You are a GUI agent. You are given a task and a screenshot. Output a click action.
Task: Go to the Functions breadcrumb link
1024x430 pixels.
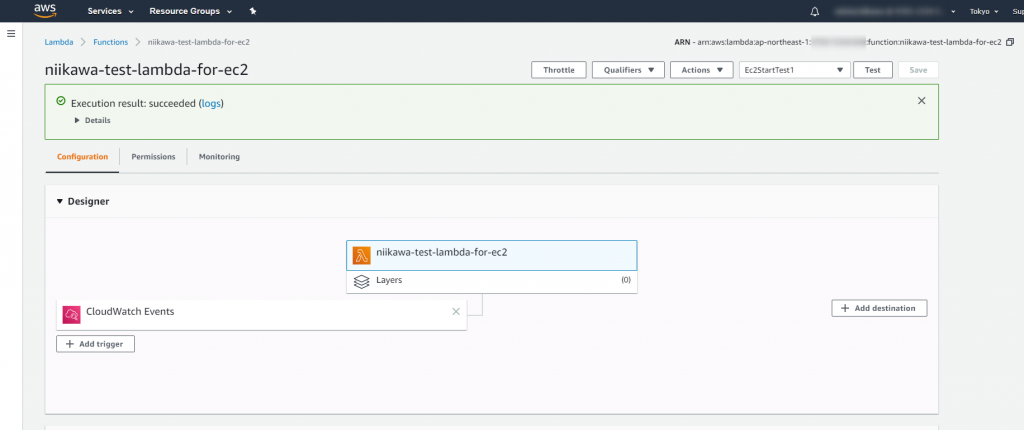(x=110, y=42)
